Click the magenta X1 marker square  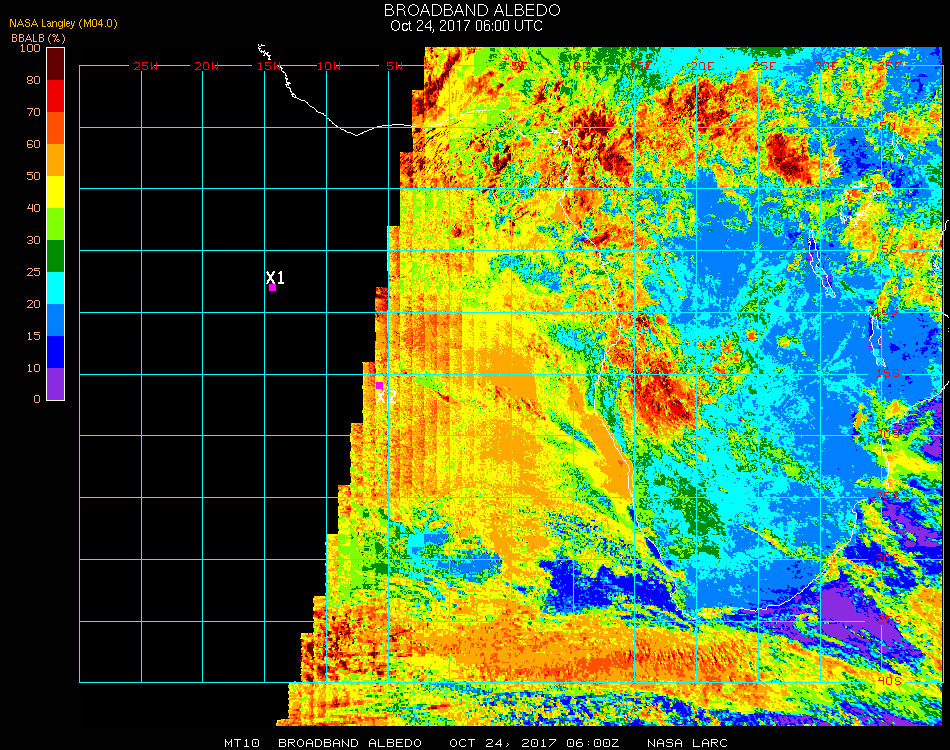273,288
